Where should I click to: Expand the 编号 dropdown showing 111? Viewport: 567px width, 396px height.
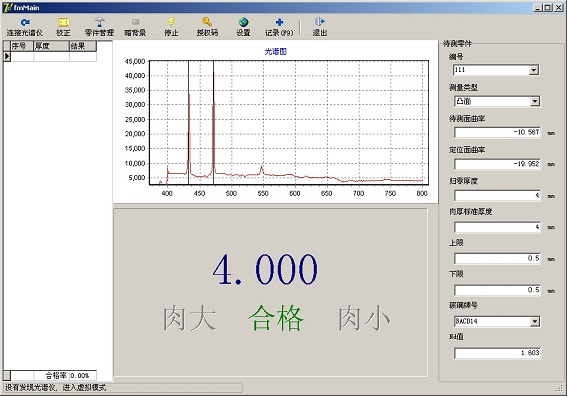534,70
